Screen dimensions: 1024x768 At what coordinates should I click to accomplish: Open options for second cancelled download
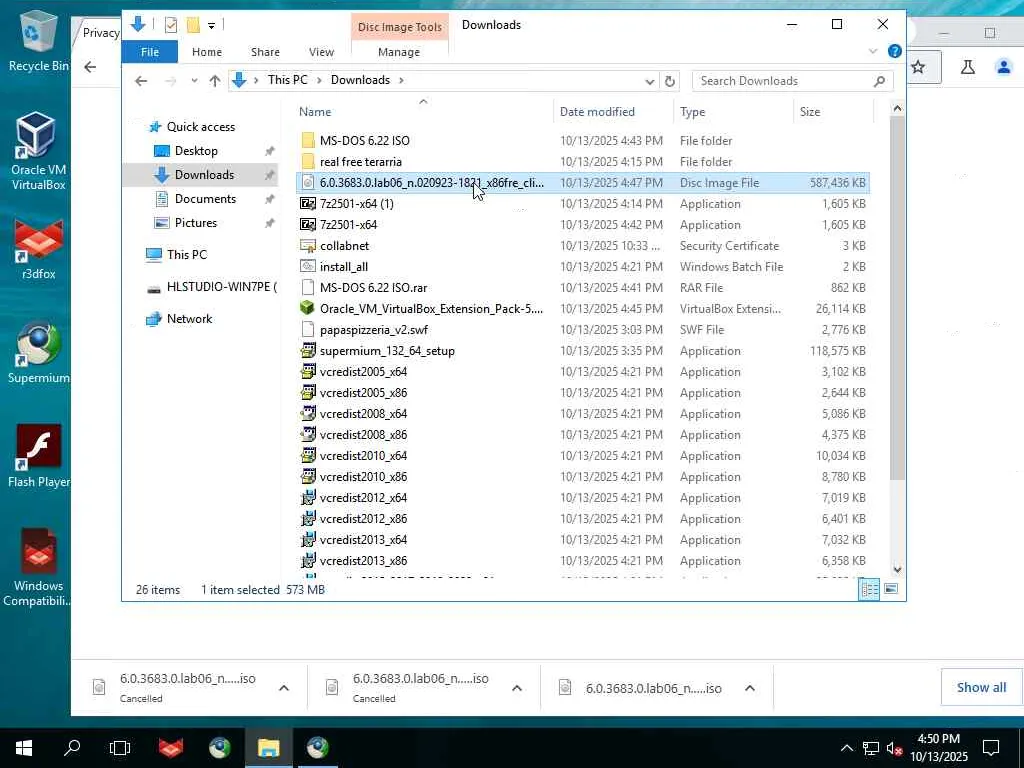517,688
